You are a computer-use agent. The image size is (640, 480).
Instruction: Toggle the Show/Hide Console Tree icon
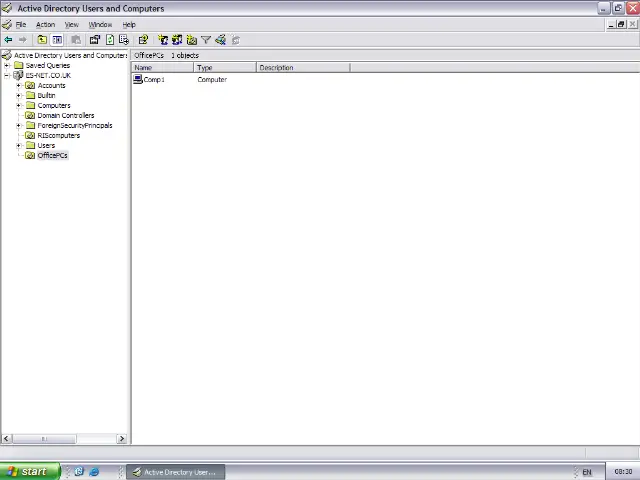coord(57,40)
